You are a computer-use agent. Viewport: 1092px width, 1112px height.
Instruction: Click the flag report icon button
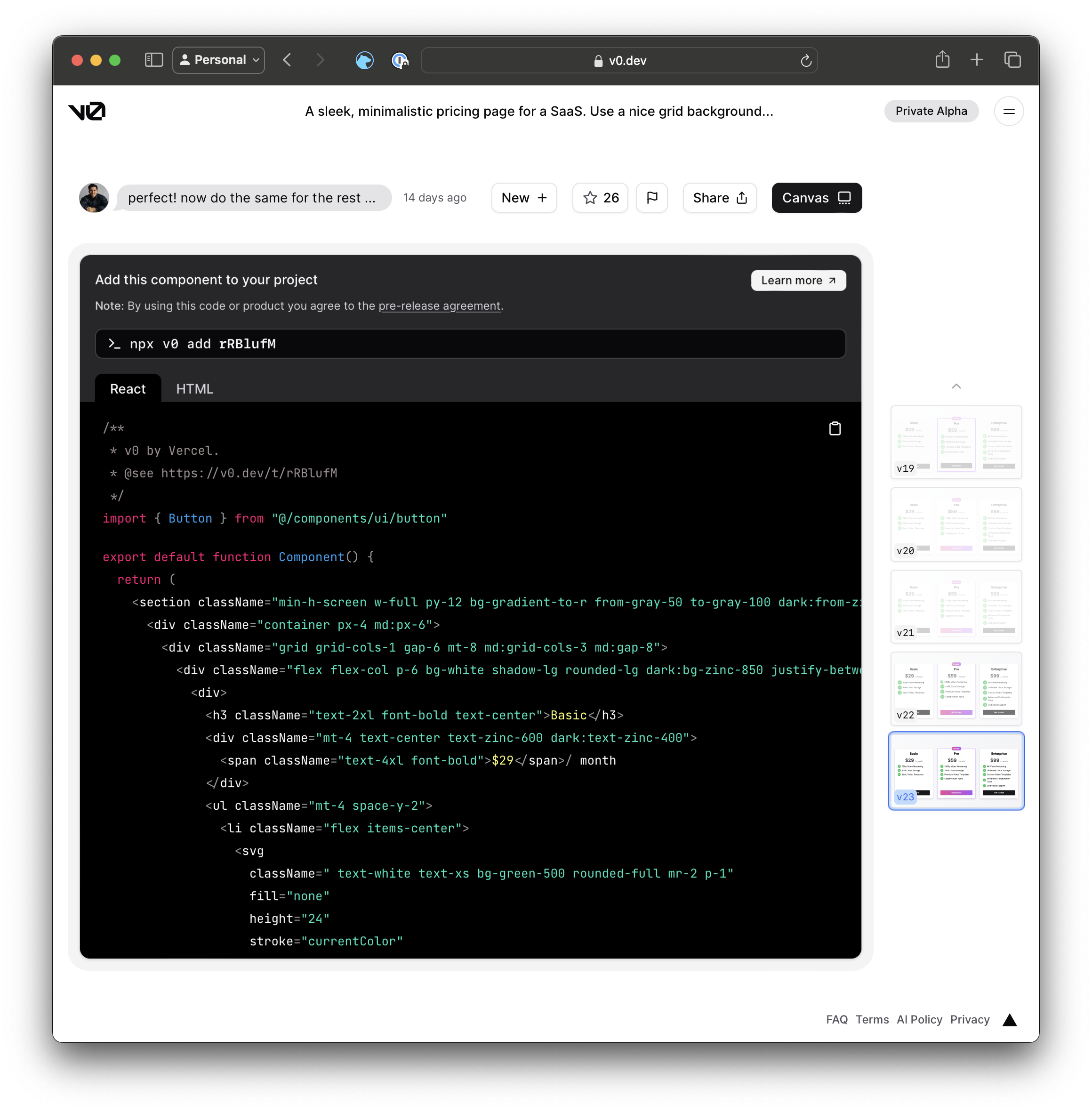coord(651,198)
